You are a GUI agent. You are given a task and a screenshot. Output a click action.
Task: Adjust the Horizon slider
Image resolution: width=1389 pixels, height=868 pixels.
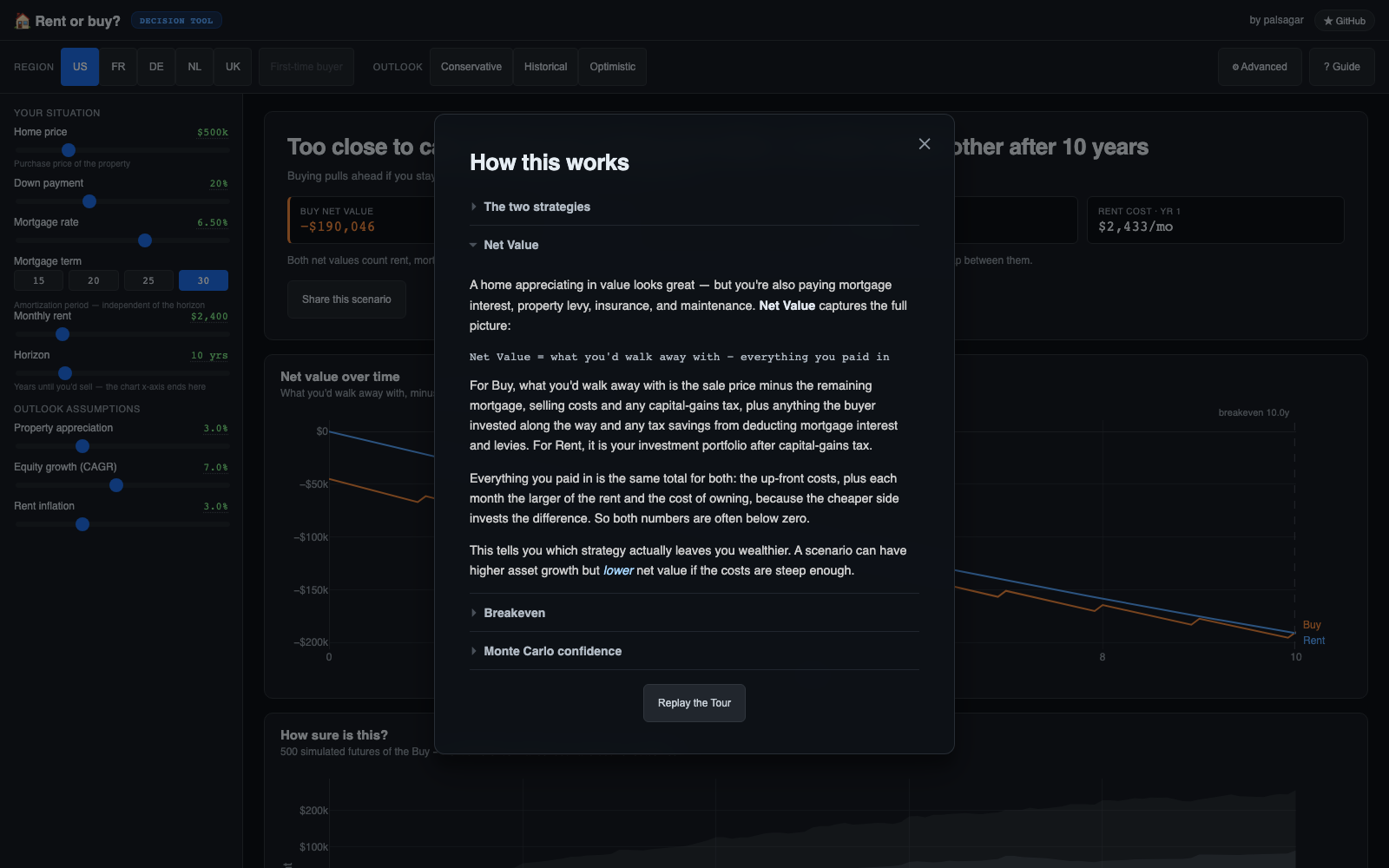click(x=122, y=373)
